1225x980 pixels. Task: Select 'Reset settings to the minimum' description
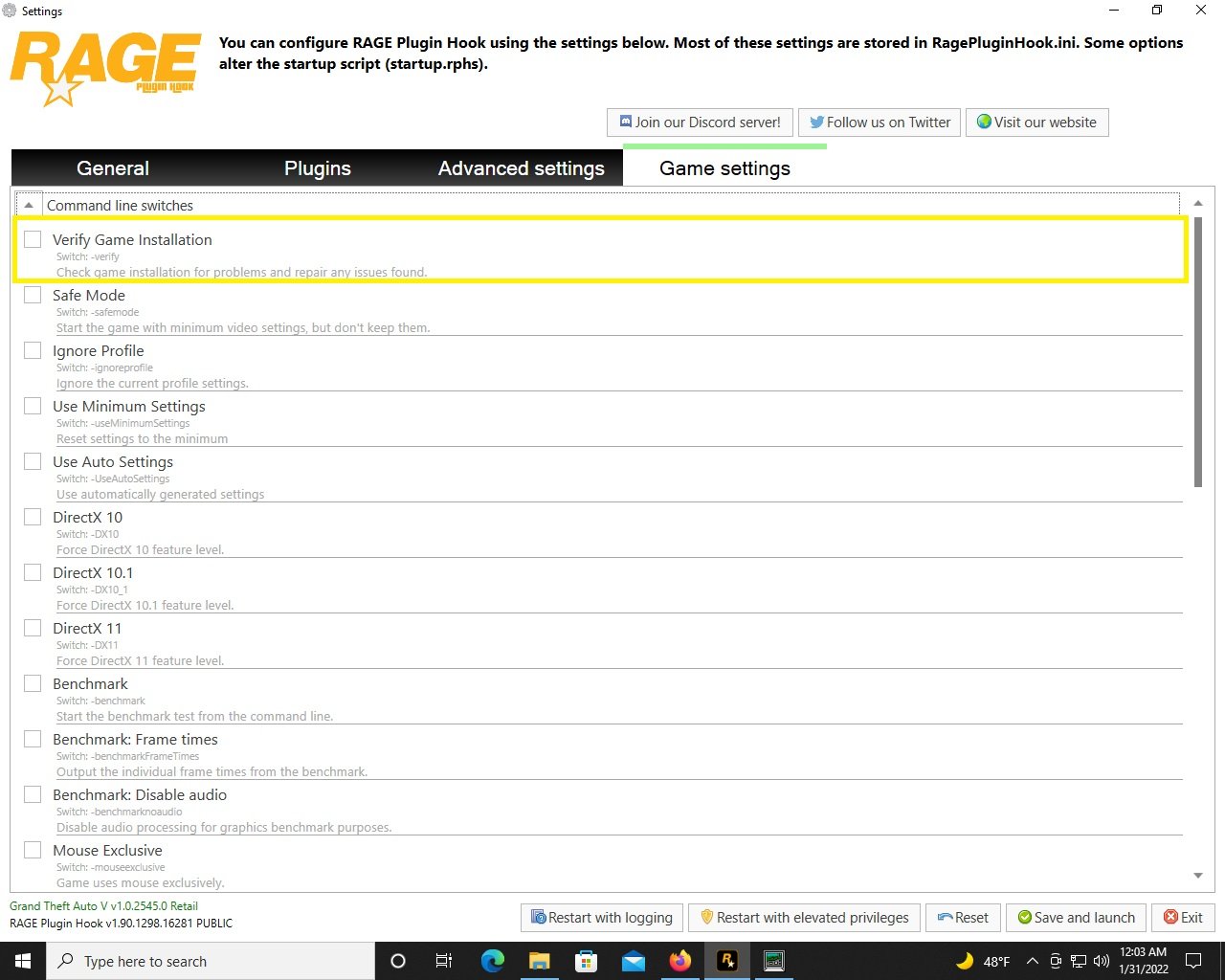pyautogui.click(x=142, y=439)
